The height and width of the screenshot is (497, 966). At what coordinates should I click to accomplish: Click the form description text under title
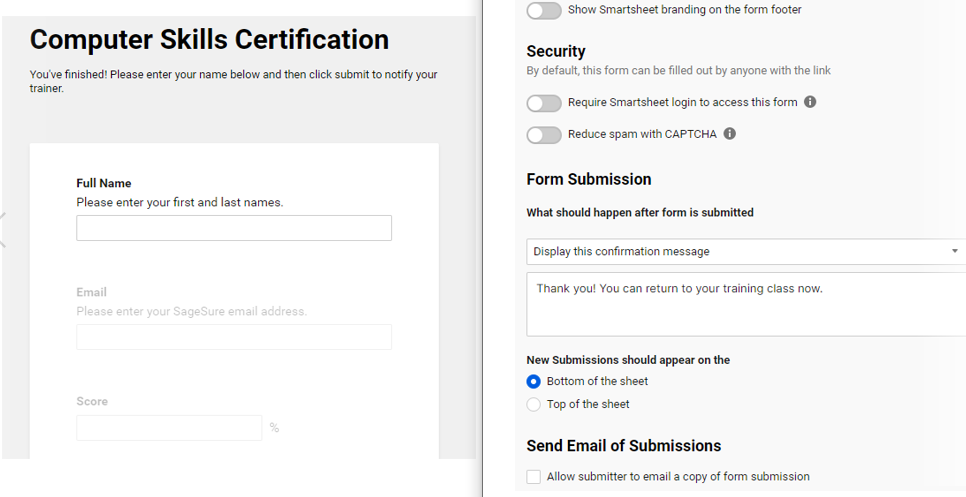[233, 81]
